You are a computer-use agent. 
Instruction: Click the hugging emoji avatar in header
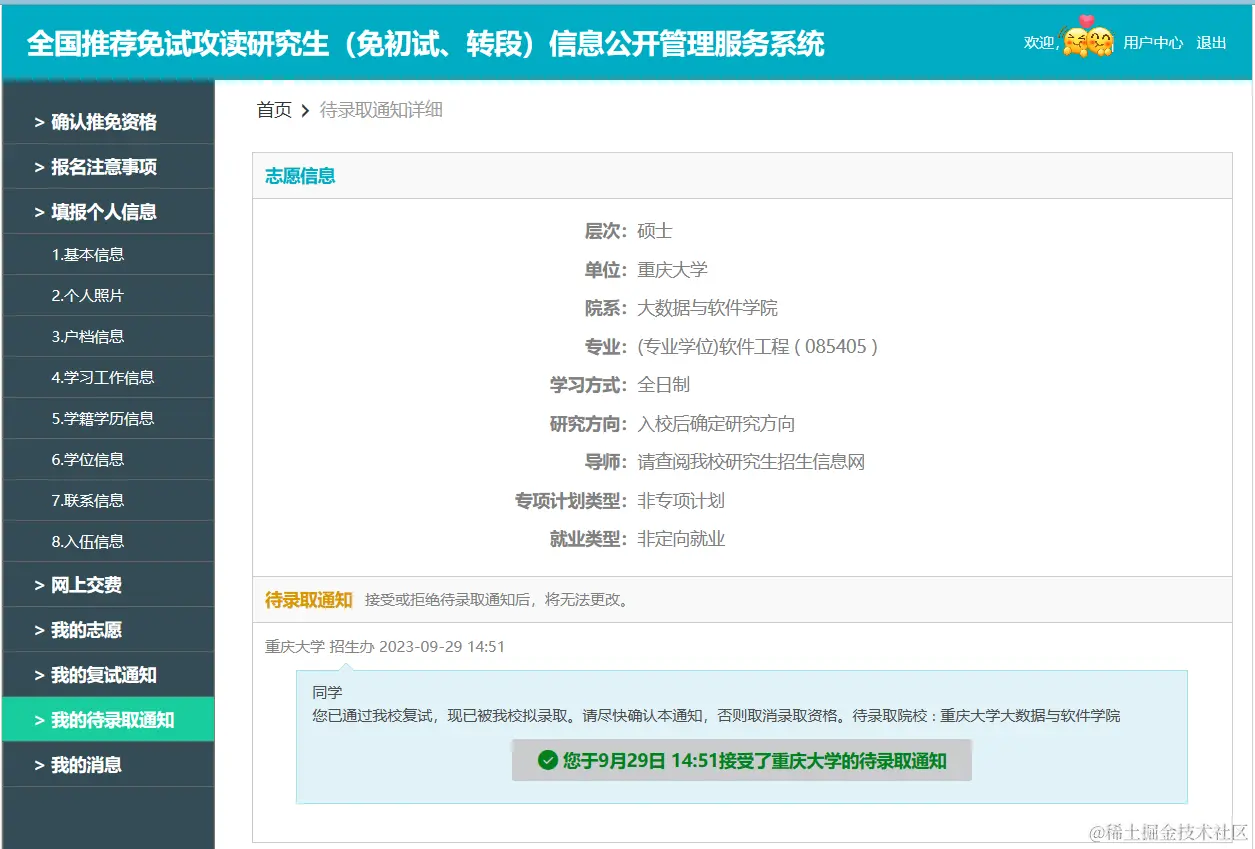[x=1088, y=39]
